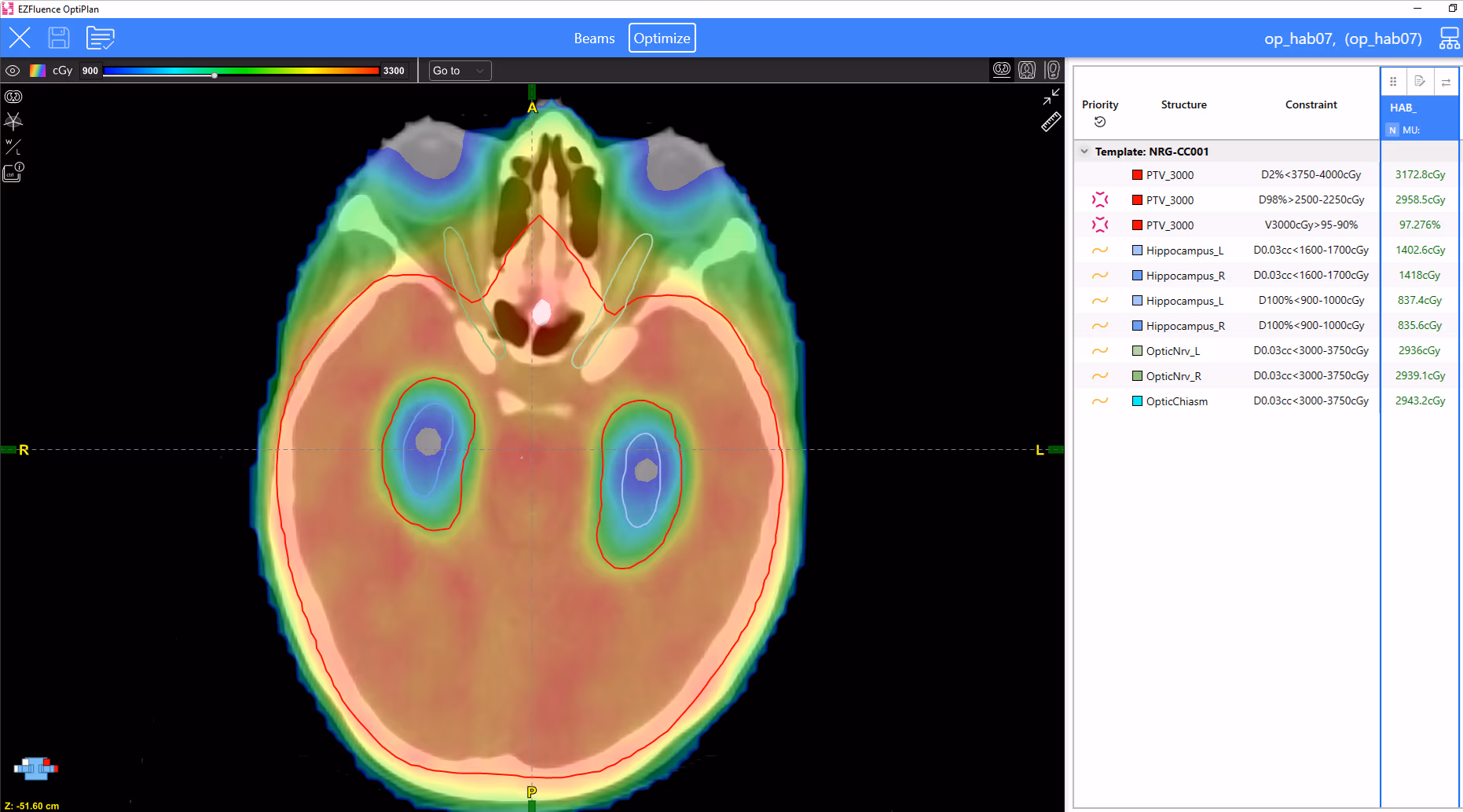Click the minimum dose field showing 900

pyautogui.click(x=90, y=71)
